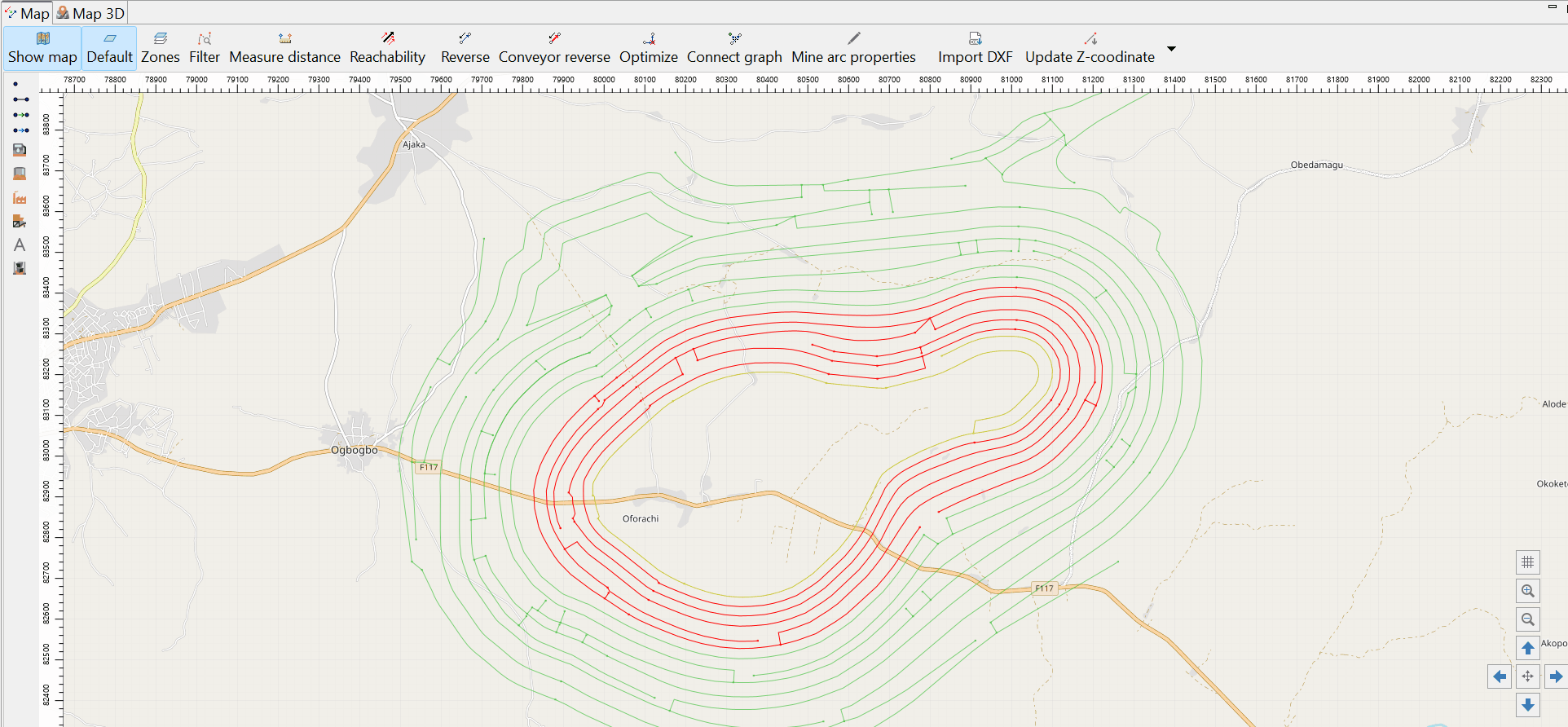Select the Import DXF tool

(976, 48)
